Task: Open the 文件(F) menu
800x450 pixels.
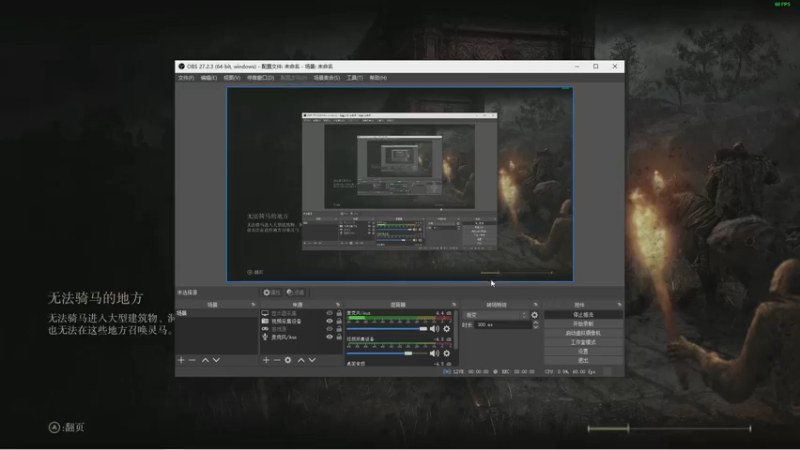Action: [x=185, y=77]
